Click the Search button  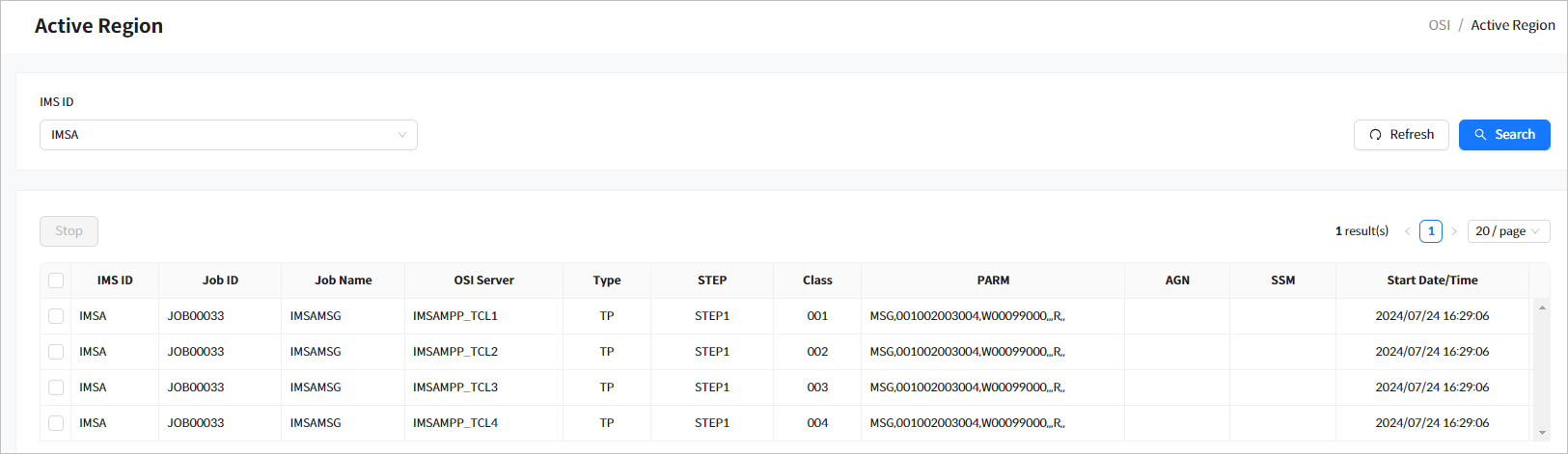pos(1503,135)
